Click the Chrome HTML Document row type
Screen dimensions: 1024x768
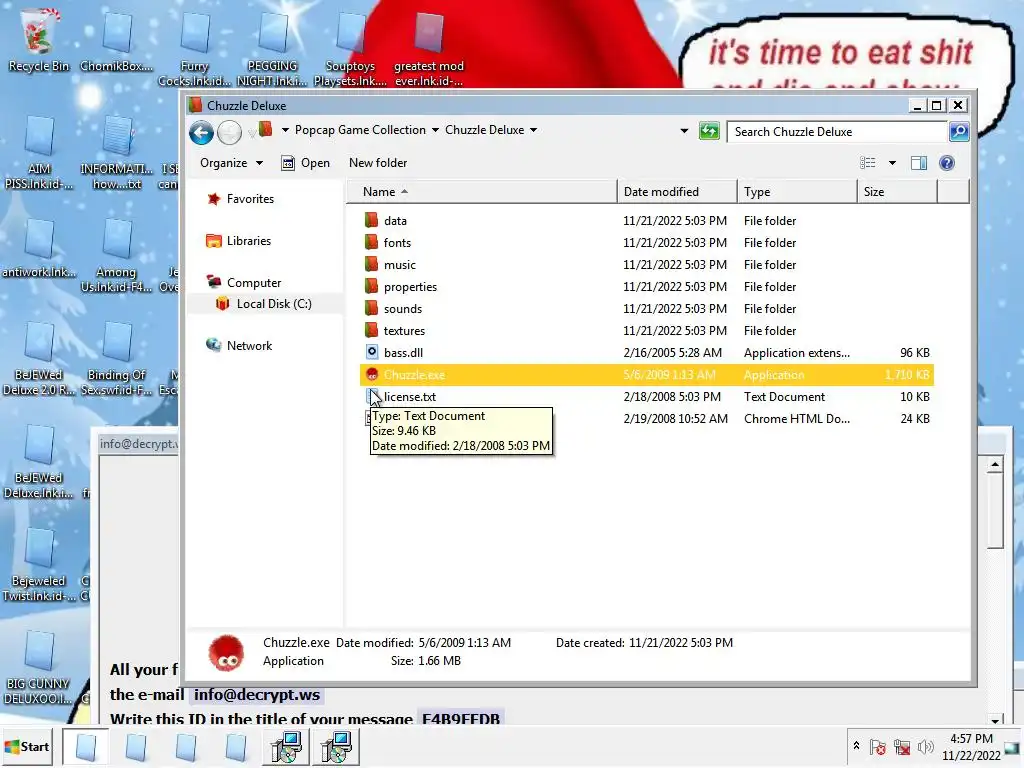coord(797,419)
